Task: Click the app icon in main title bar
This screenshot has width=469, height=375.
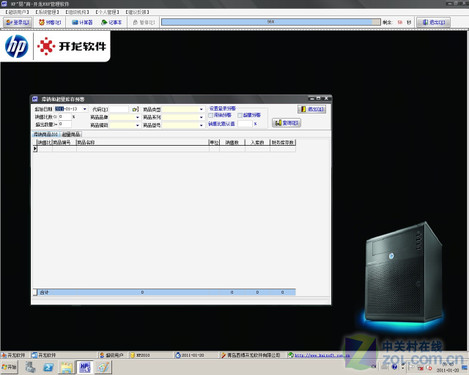Action: 4,4
